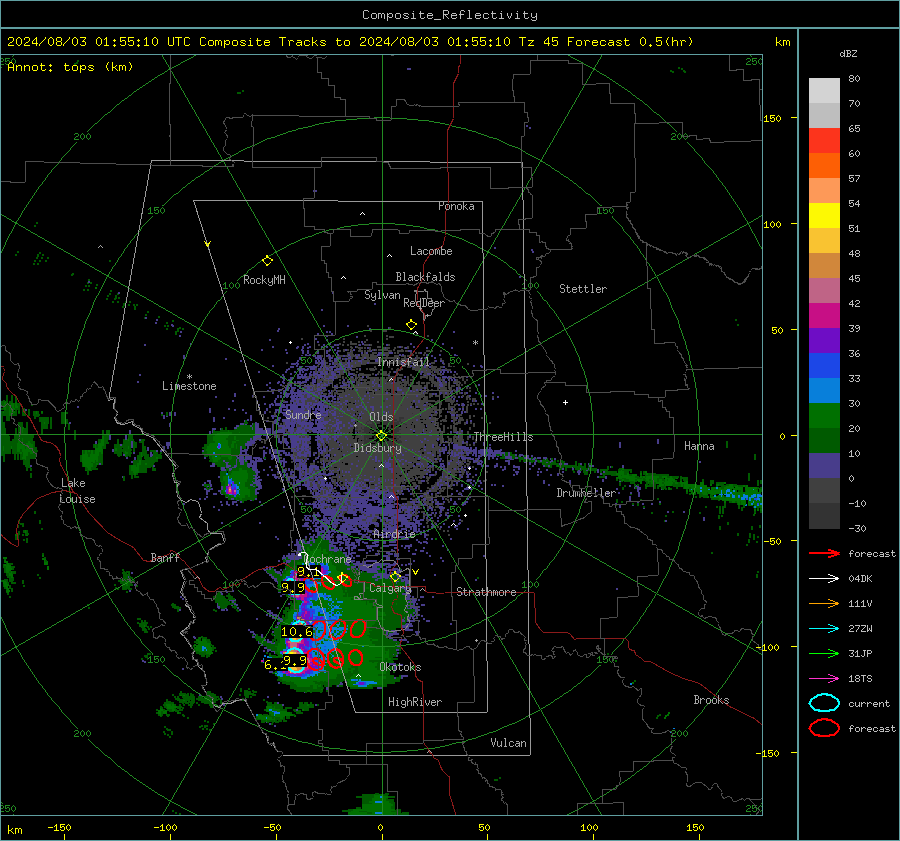Click the 9.9 storm label beside 6.
This screenshot has width=900, height=841.
point(295,661)
